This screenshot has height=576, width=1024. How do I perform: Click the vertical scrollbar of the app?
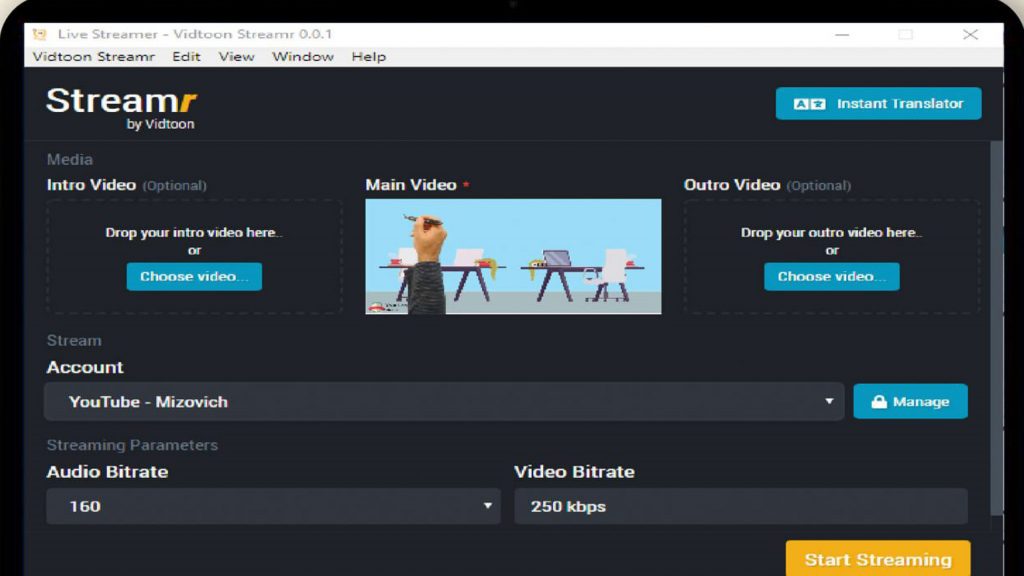[996, 327]
